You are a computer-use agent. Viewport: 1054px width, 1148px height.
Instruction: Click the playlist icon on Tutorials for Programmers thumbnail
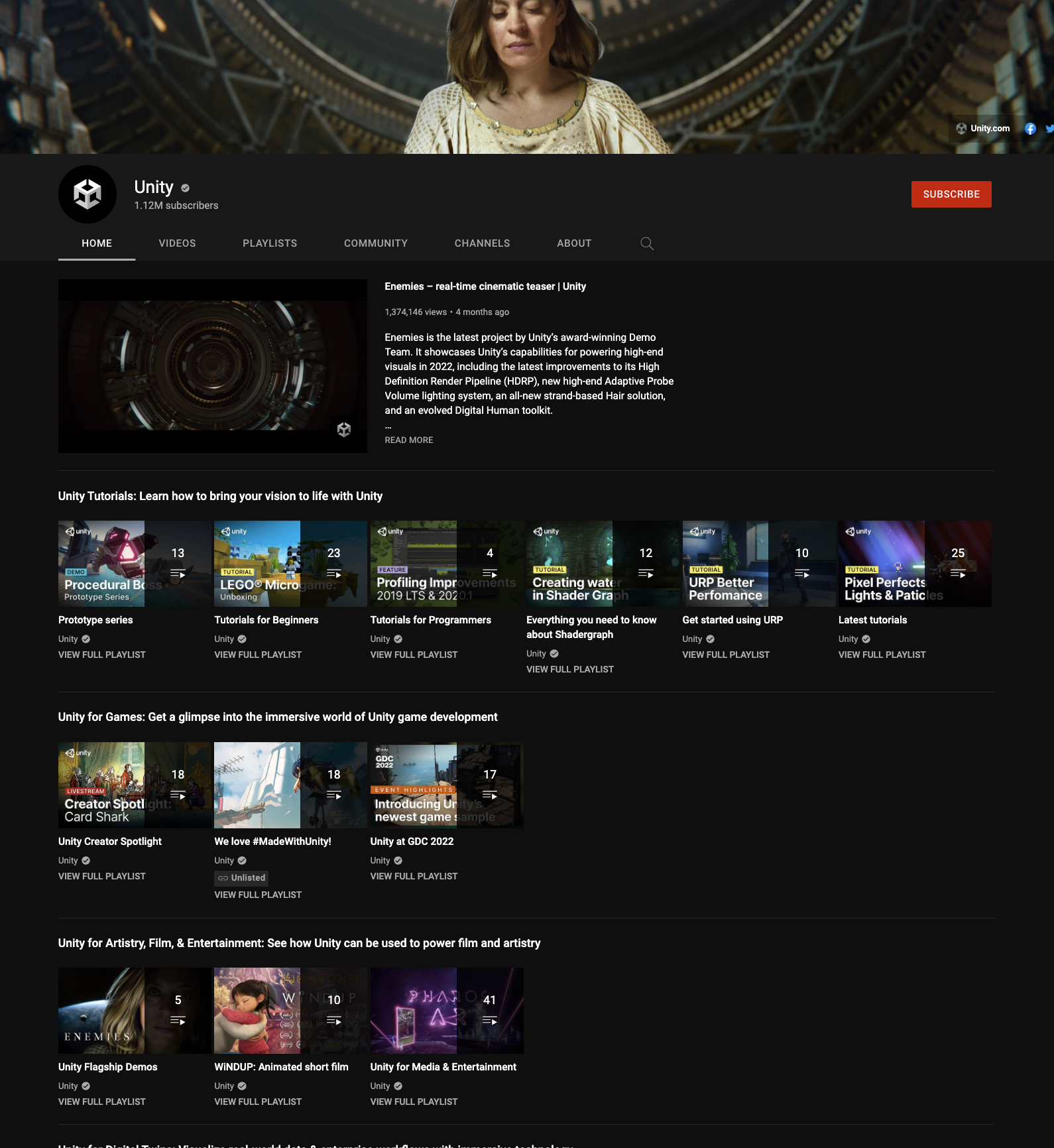click(x=490, y=574)
